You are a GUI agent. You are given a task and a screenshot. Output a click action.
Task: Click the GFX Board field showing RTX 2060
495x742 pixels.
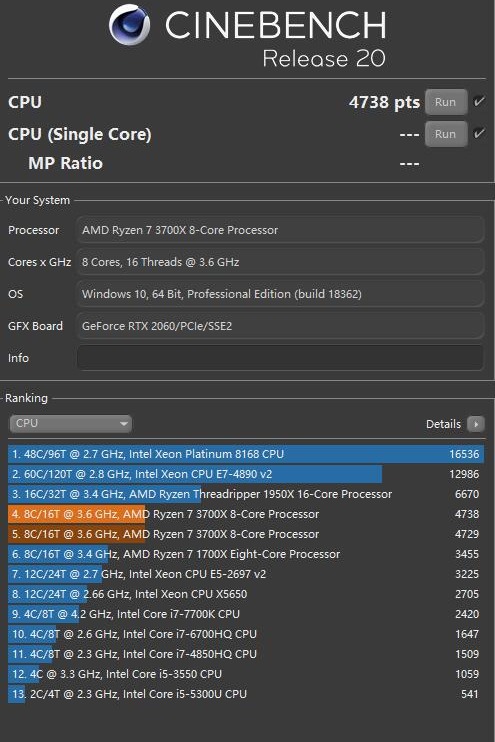(280, 326)
